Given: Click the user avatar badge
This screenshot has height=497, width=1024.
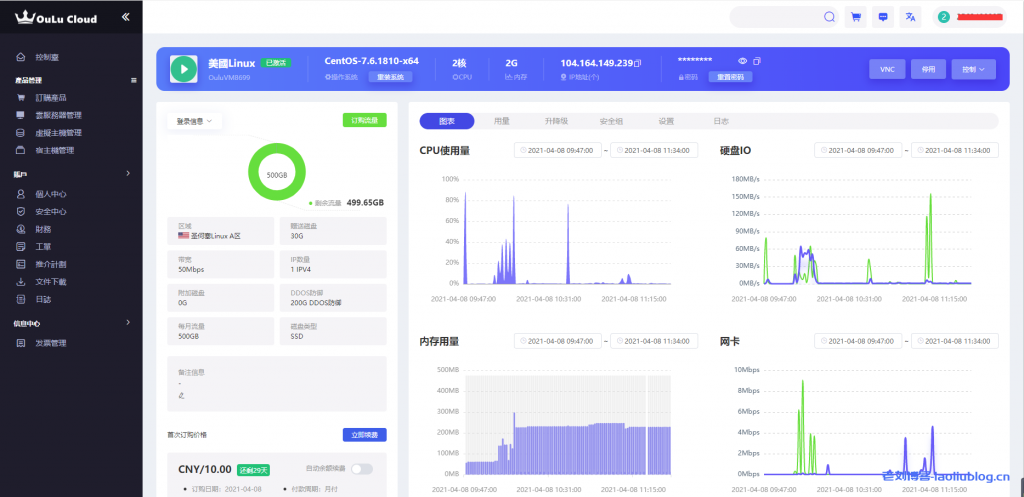Looking at the screenshot, I should point(943,17).
